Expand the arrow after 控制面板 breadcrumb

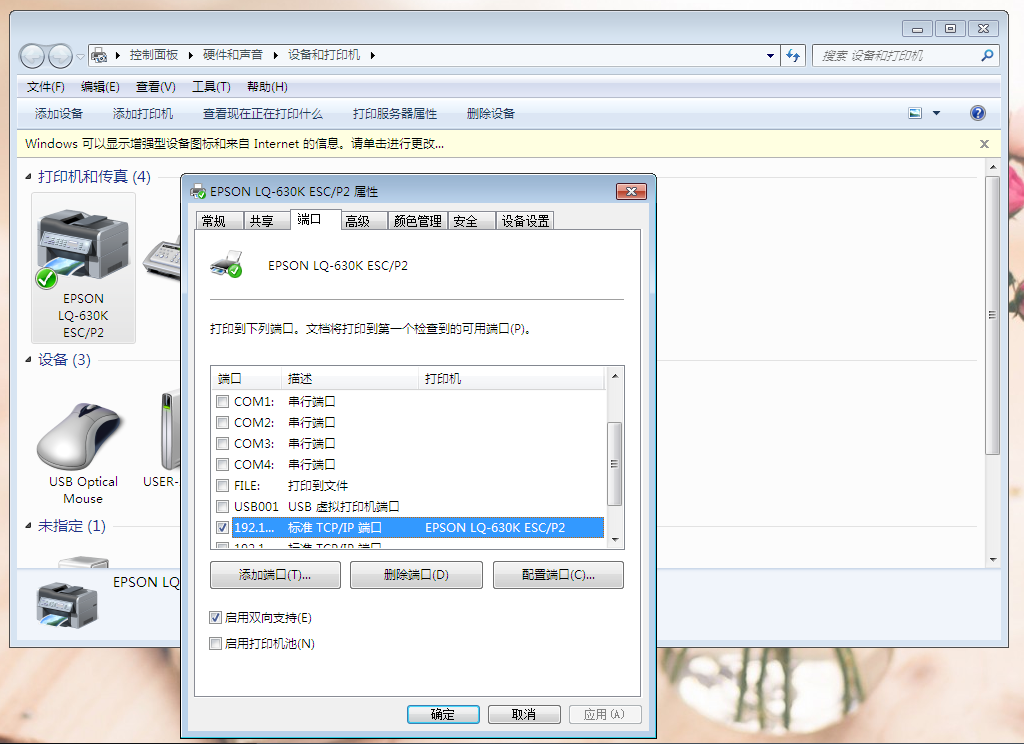[190, 55]
